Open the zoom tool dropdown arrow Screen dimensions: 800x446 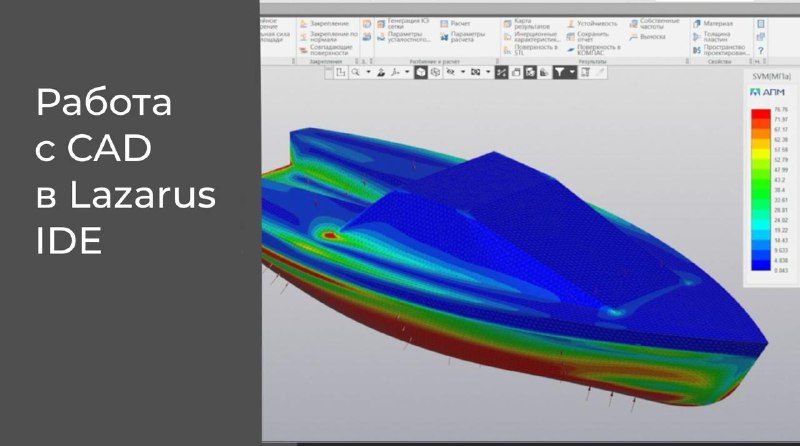pos(368,72)
